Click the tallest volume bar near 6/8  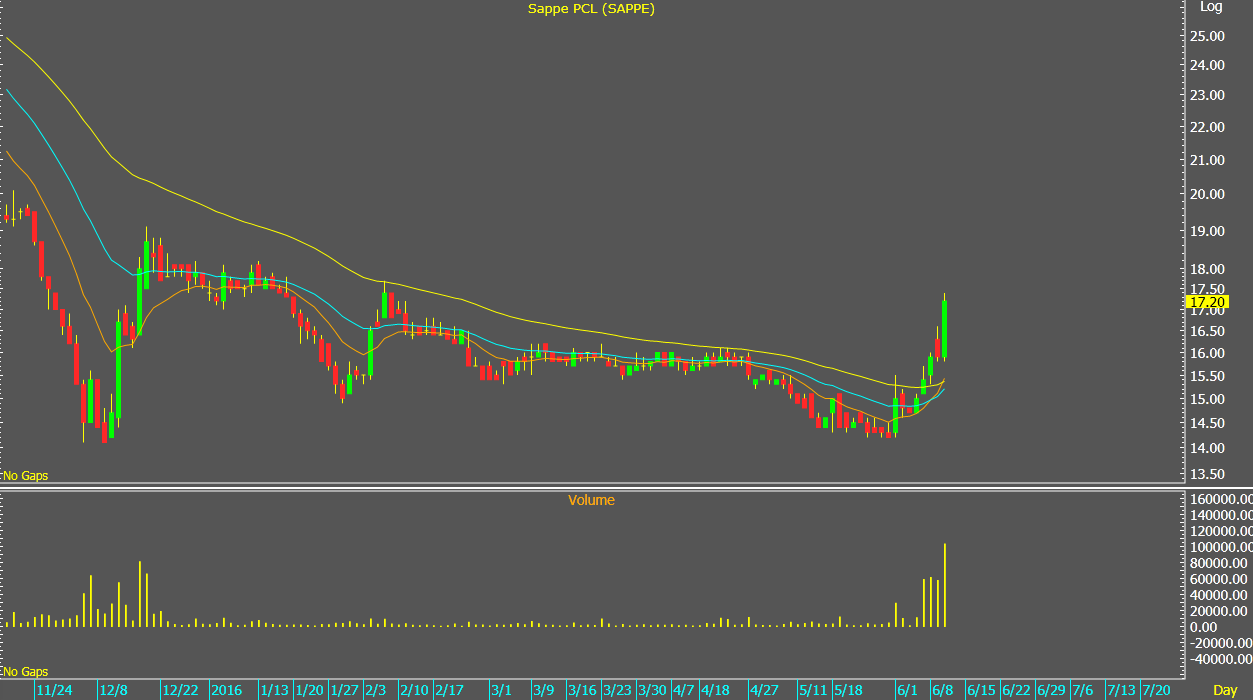pos(945,586)
